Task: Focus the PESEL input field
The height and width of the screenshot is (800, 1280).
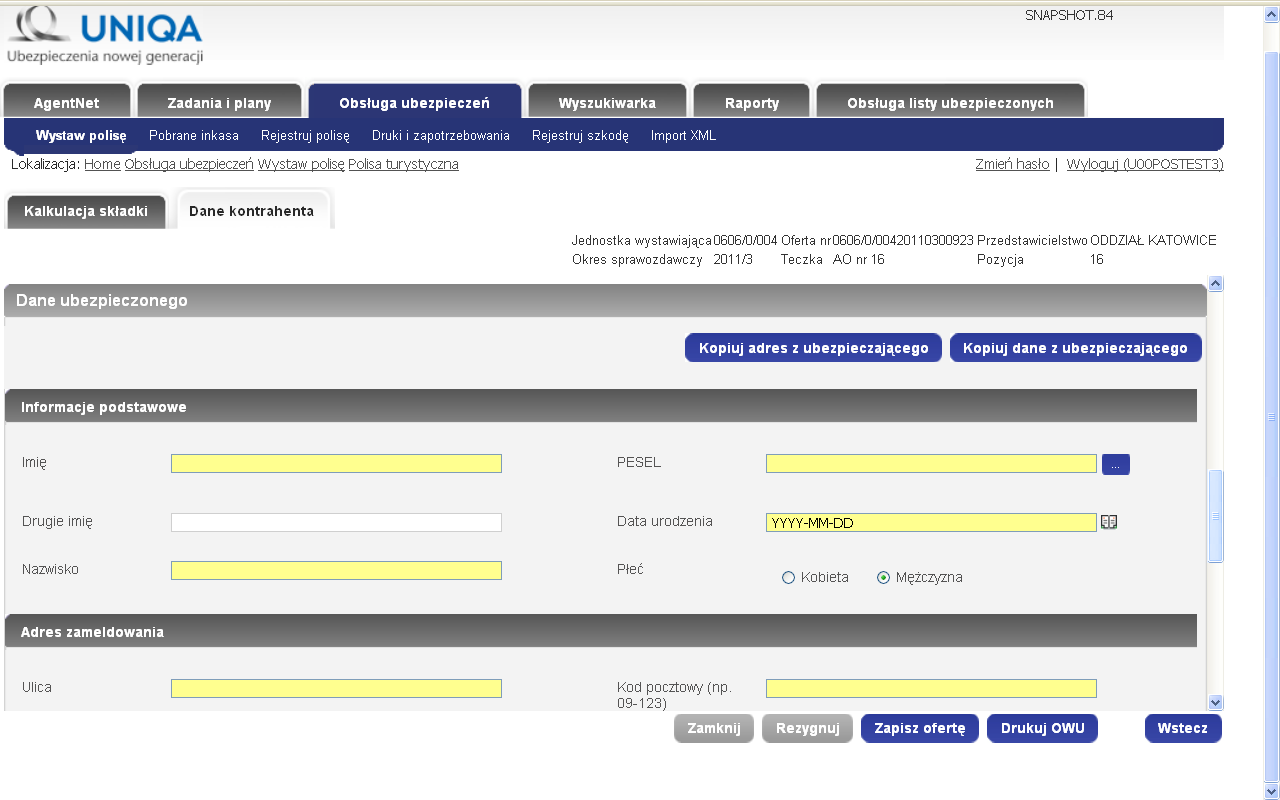Action: click(931, 464)
